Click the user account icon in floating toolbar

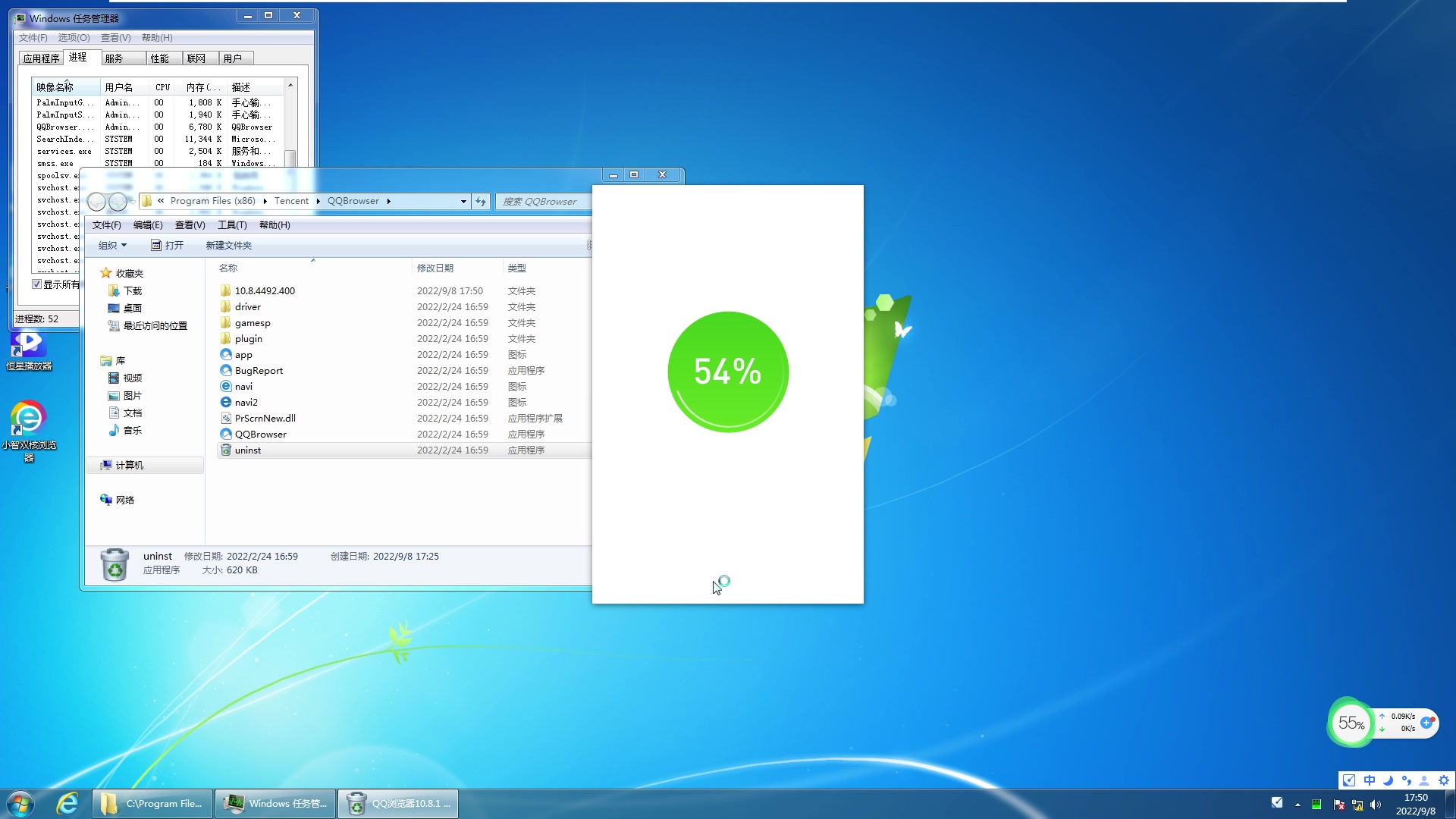1425,780
